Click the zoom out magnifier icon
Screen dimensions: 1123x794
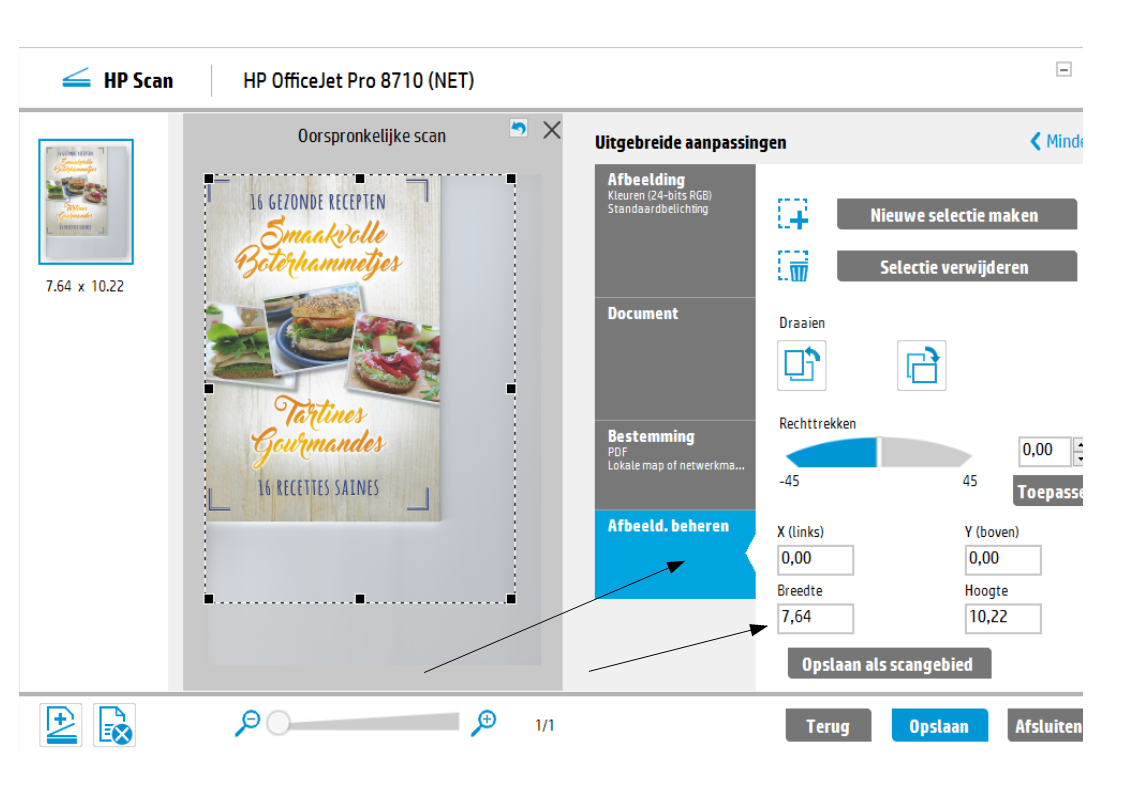[x=249, y=721]
